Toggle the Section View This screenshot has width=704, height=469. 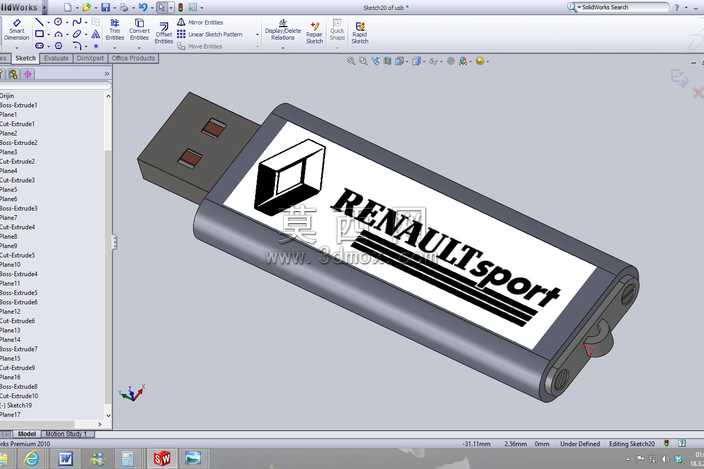387,61
